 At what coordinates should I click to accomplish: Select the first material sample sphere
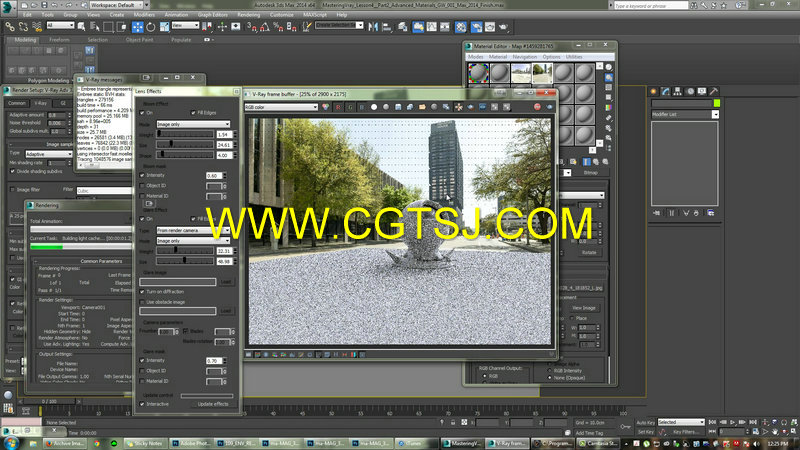coord(479,73)
